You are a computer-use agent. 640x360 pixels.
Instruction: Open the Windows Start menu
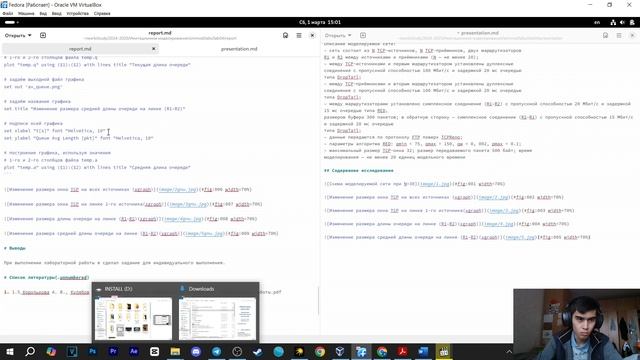[9, 351]
